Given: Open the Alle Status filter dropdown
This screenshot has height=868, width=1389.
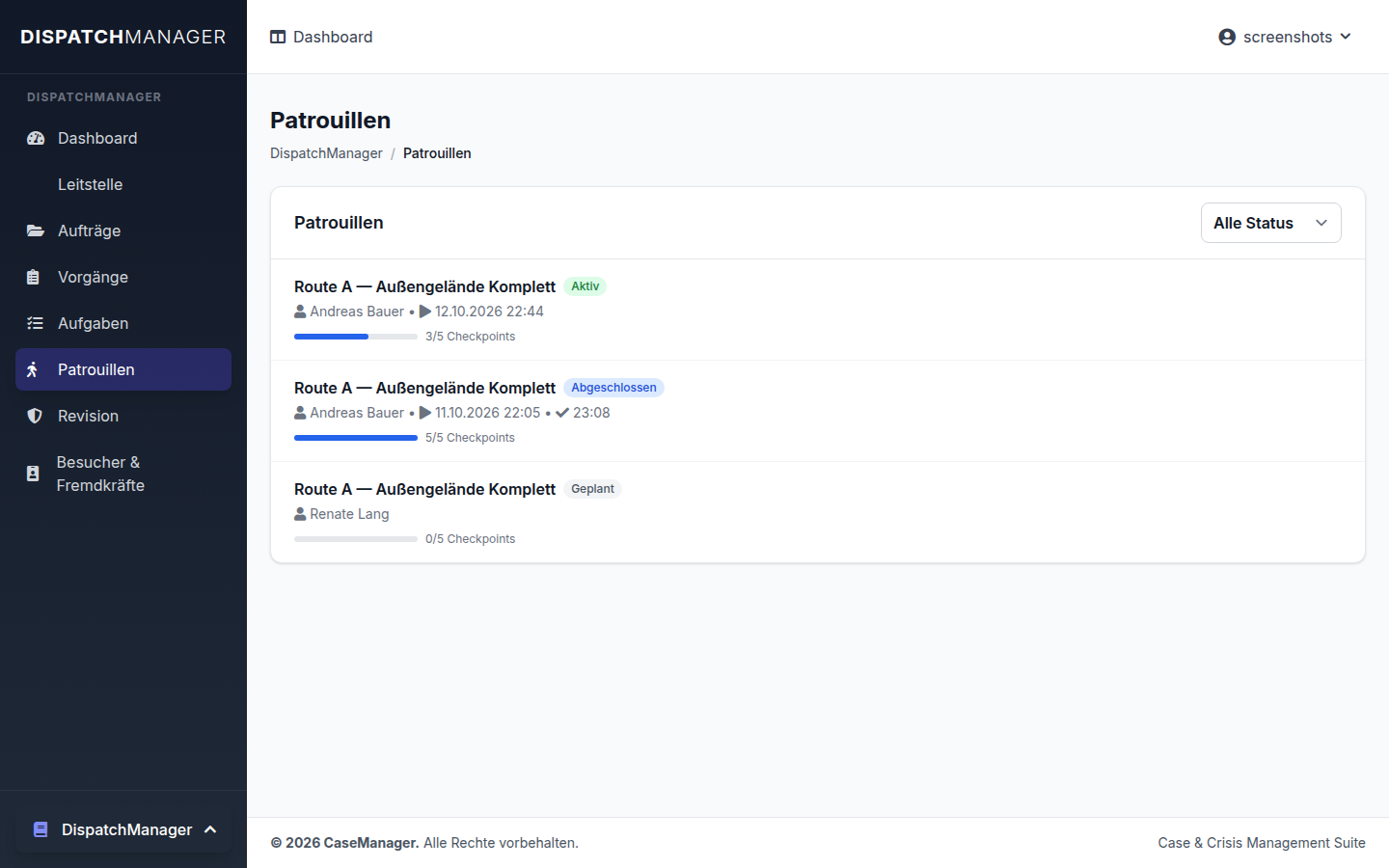Looking at the screenshot, I should pos(1270,223).
